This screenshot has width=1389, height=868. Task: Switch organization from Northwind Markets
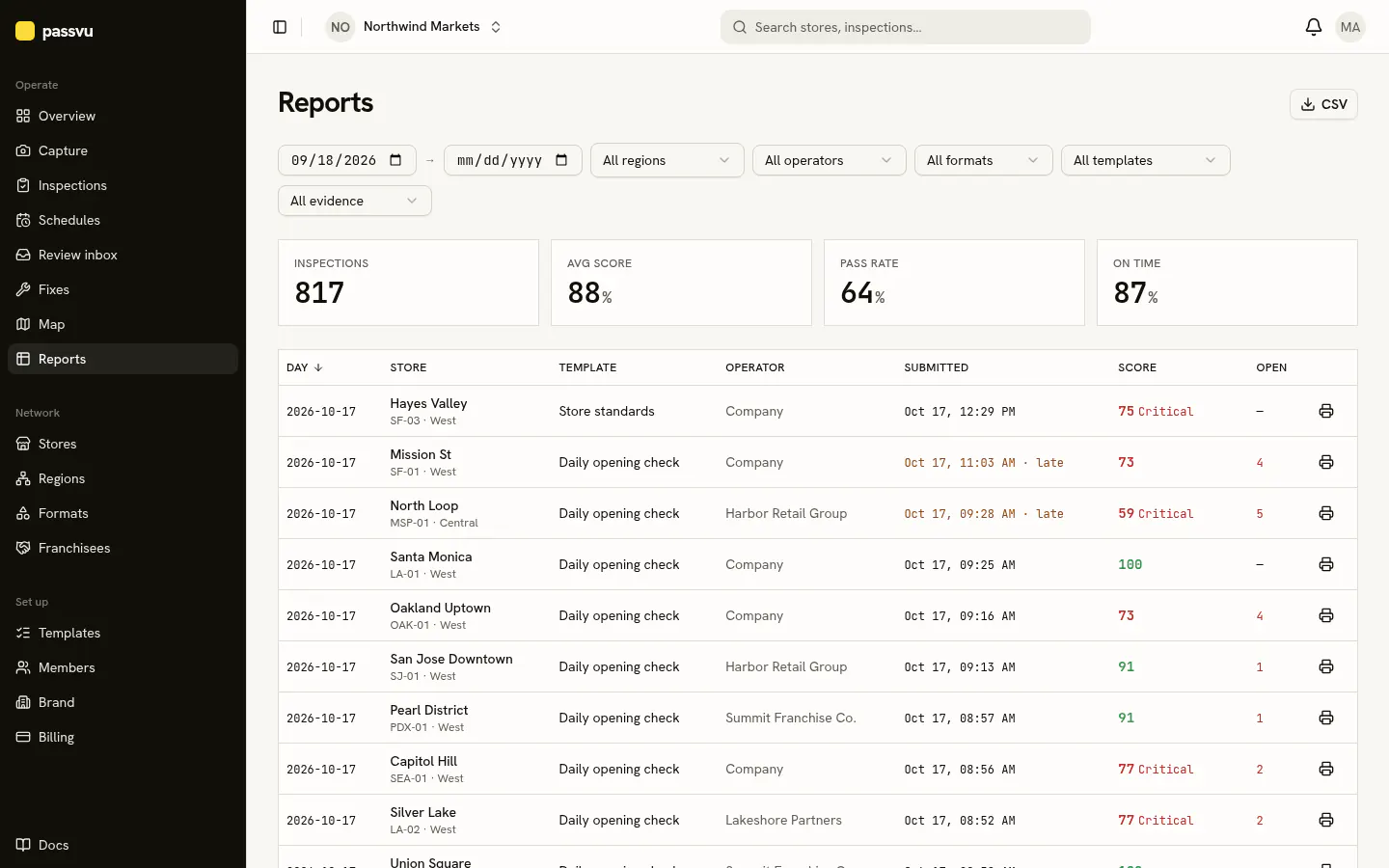point(415,27)
